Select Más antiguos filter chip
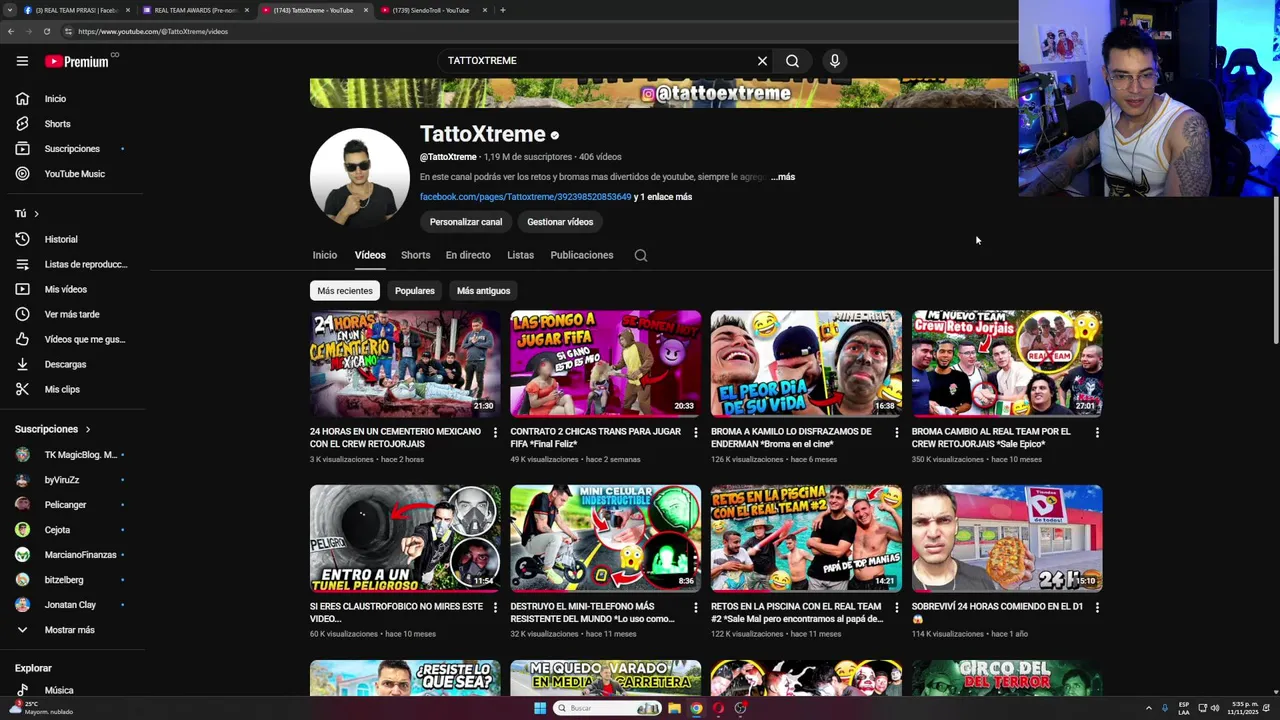The height and width of the screenshot is (720, 1280). point(483,291)
